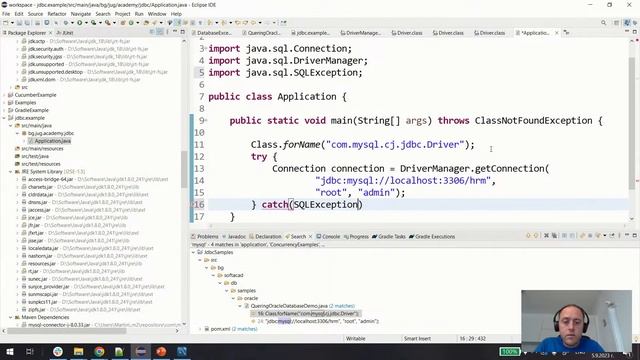Open the Window menu
The image size is (640, 360).
point(157,14)
